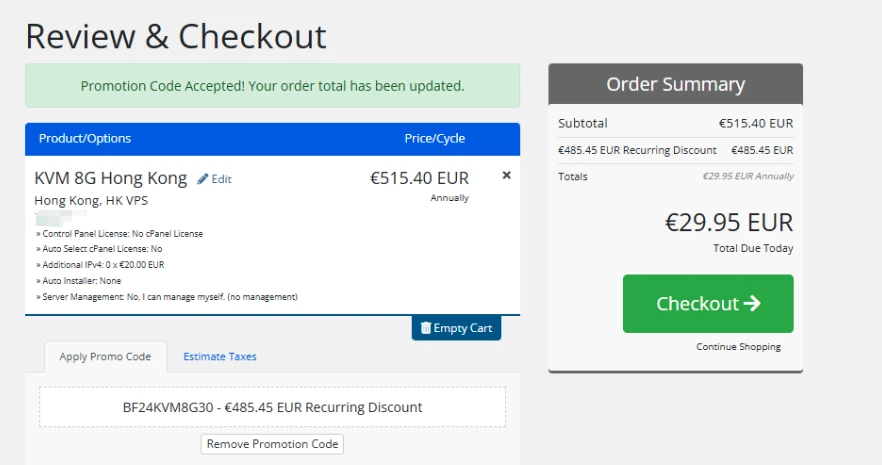
Task: Click the Review & Checkout page heading
Action: (x=176, y=36)
